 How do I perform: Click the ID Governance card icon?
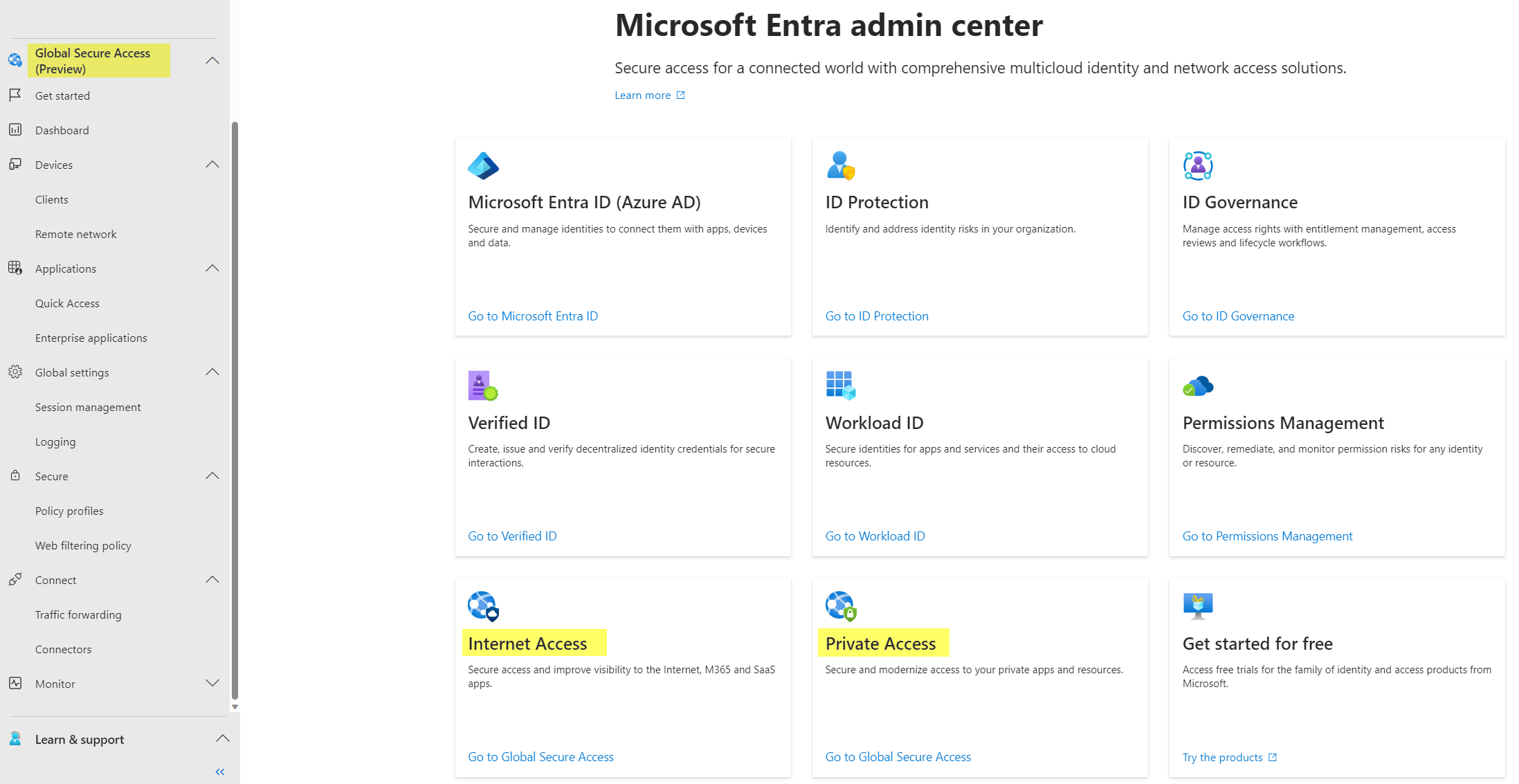coord(1198,166)
